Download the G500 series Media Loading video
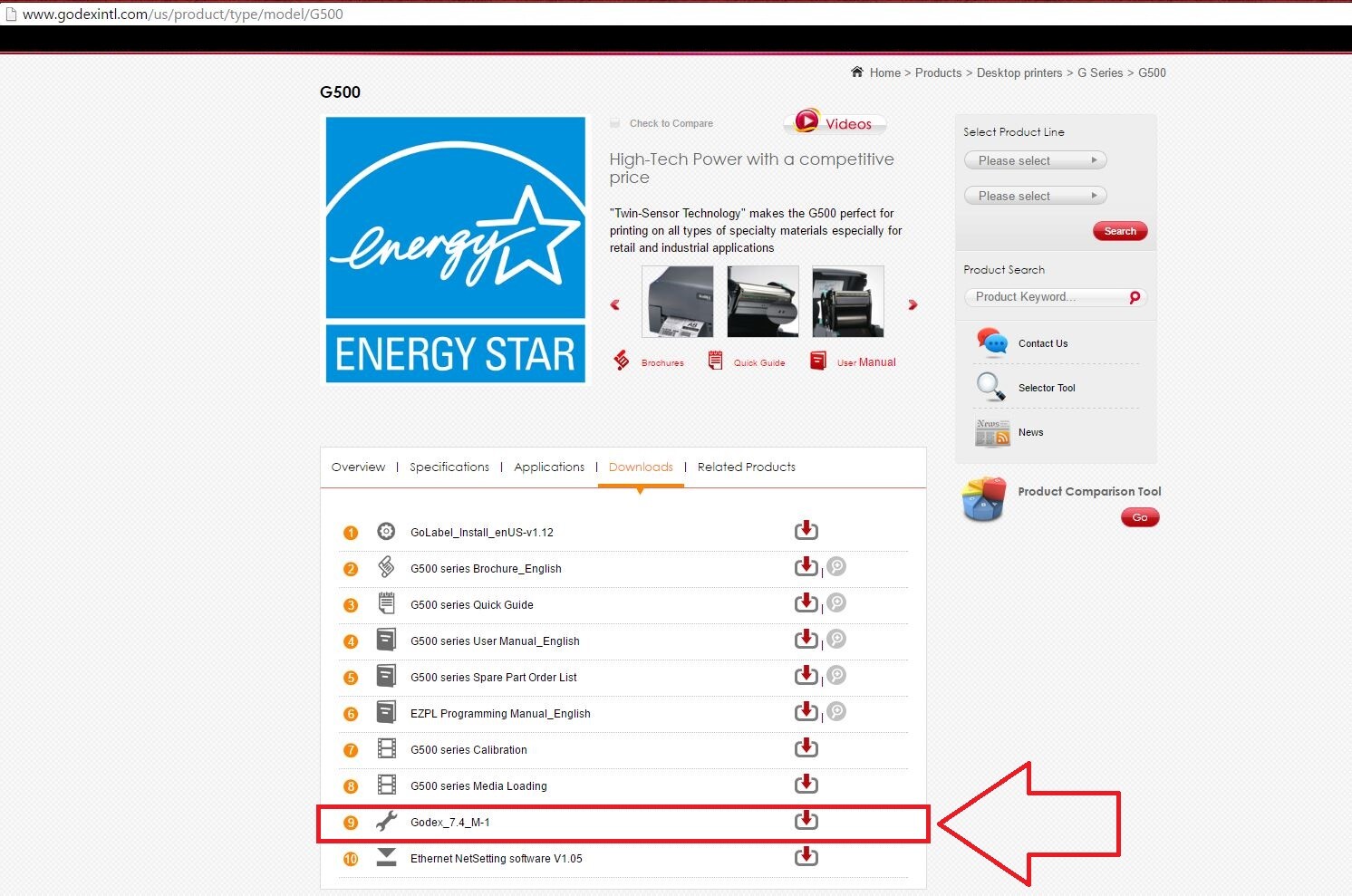The height and width of the screenshot is (896, 1352). [806, 784]
